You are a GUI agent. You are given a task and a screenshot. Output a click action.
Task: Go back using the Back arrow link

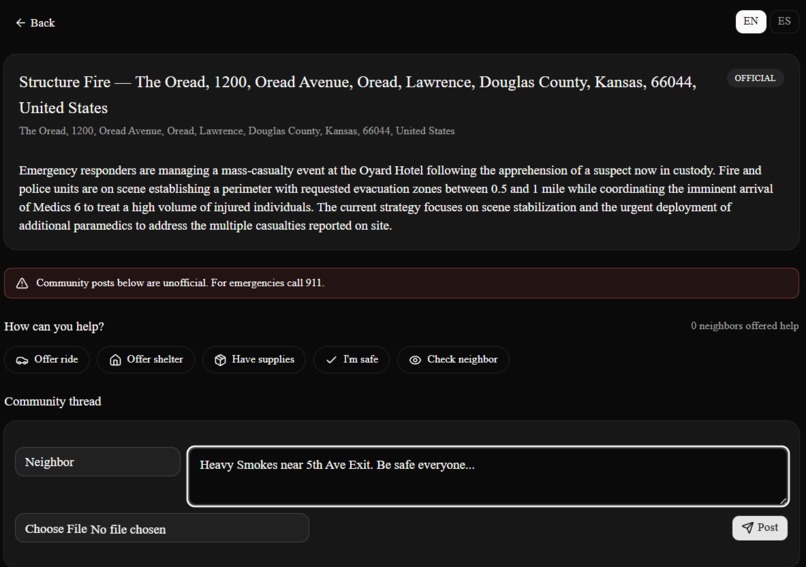pyautogui.click(x=35, y=23)
